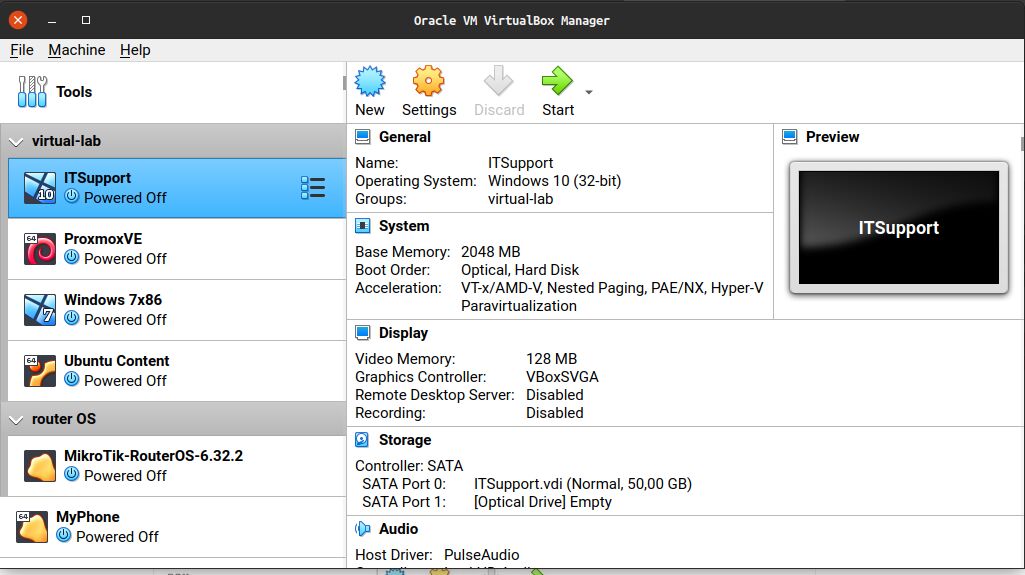Select the Windows 7x86 virtual machine
The height and width of the screenshot is (575, 1025).
tap(176, 310)
